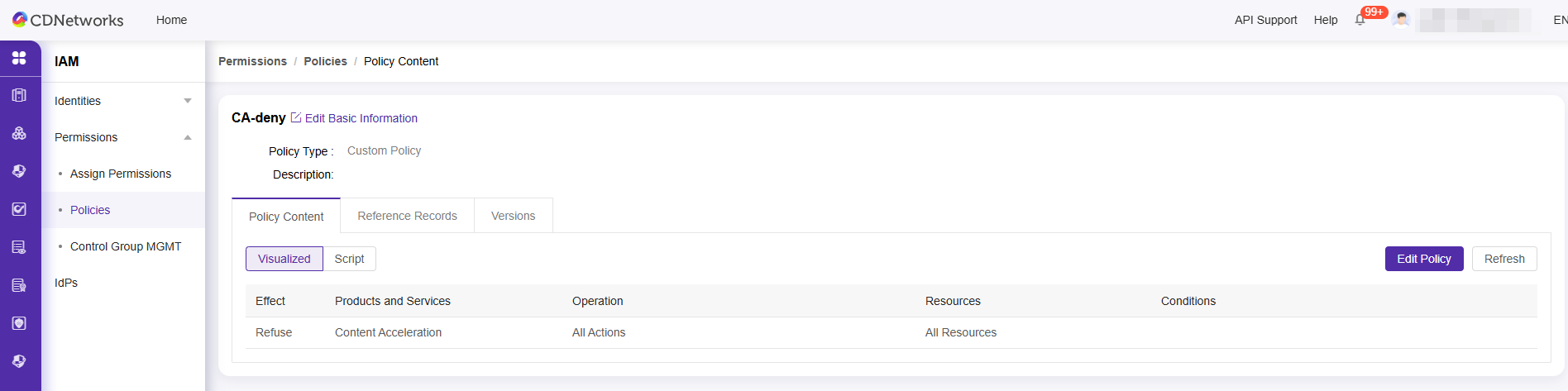Select Policies in the IAM menu
Viewport: 1568px width, 391px height.
[90, 210]
